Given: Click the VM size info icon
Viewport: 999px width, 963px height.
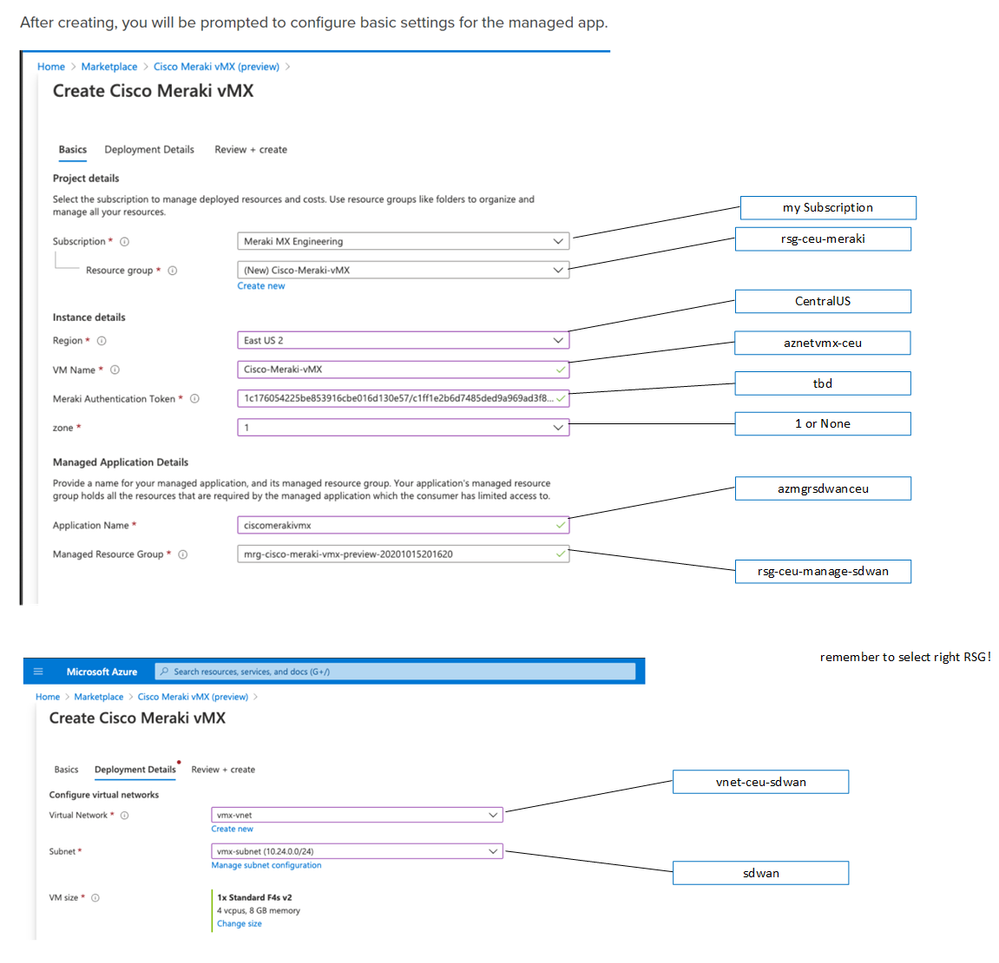Looking at the screenshot, I should click(x=95, y=898).
